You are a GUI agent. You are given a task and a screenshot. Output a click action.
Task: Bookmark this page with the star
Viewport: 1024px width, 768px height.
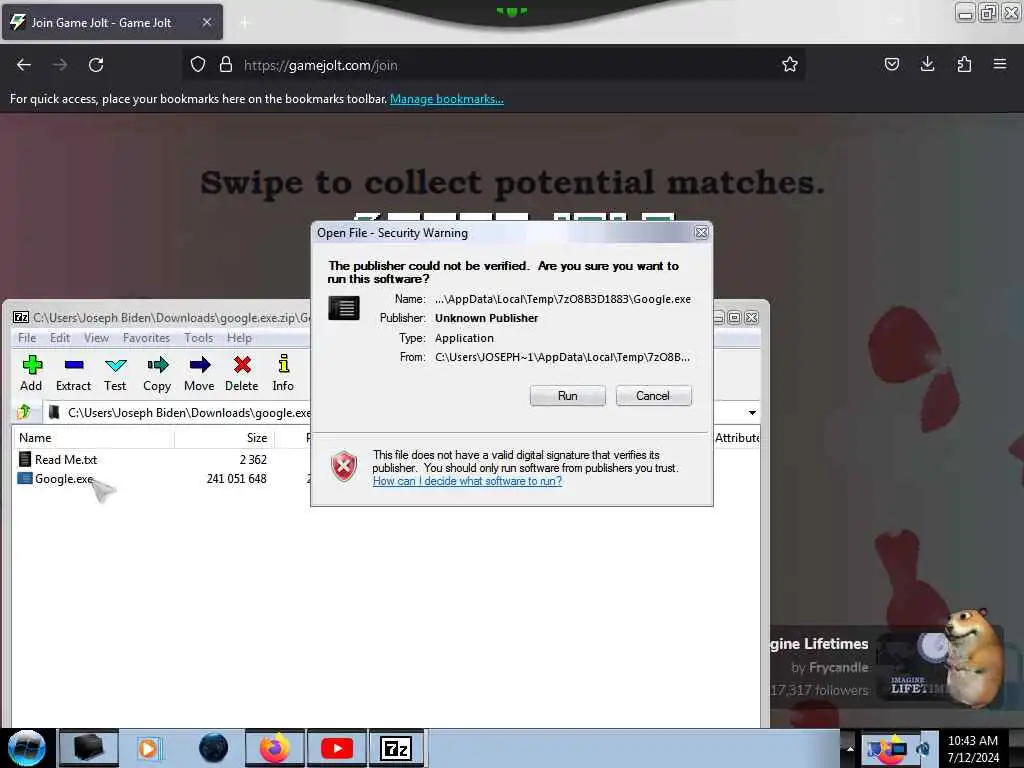tap(790, 65)
